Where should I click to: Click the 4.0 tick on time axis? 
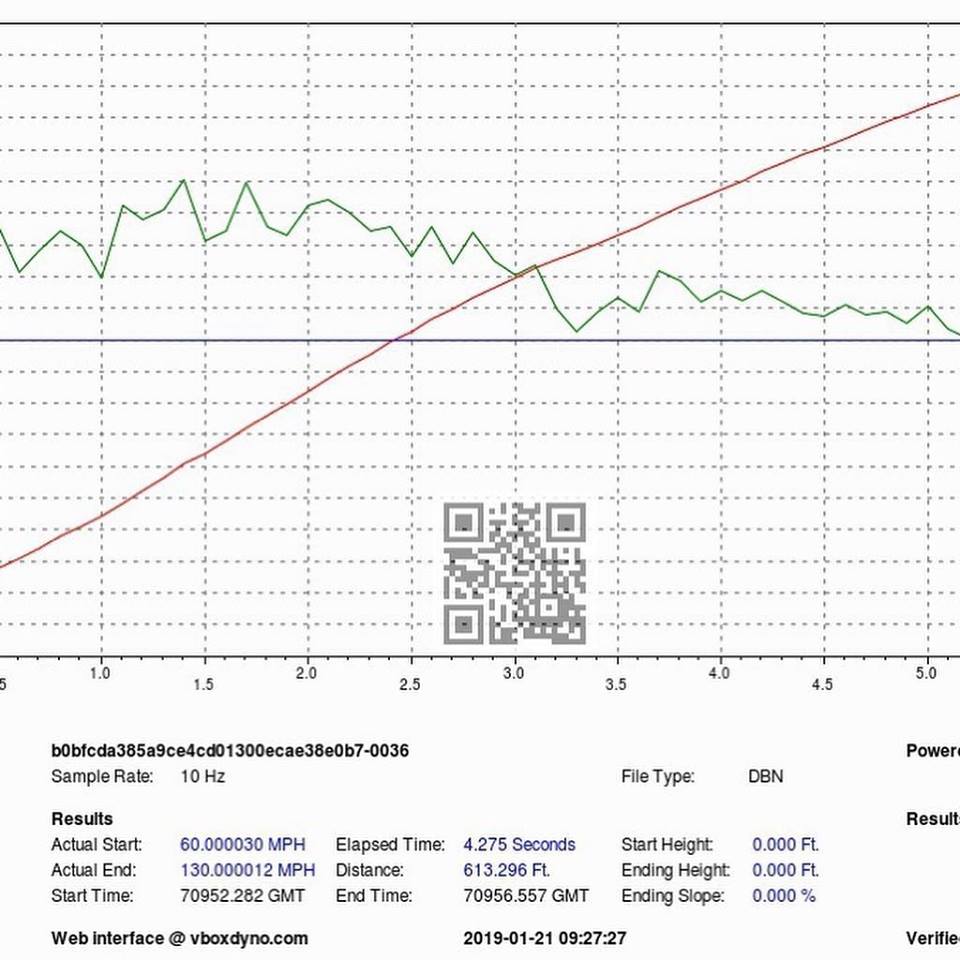coord(718,674)
